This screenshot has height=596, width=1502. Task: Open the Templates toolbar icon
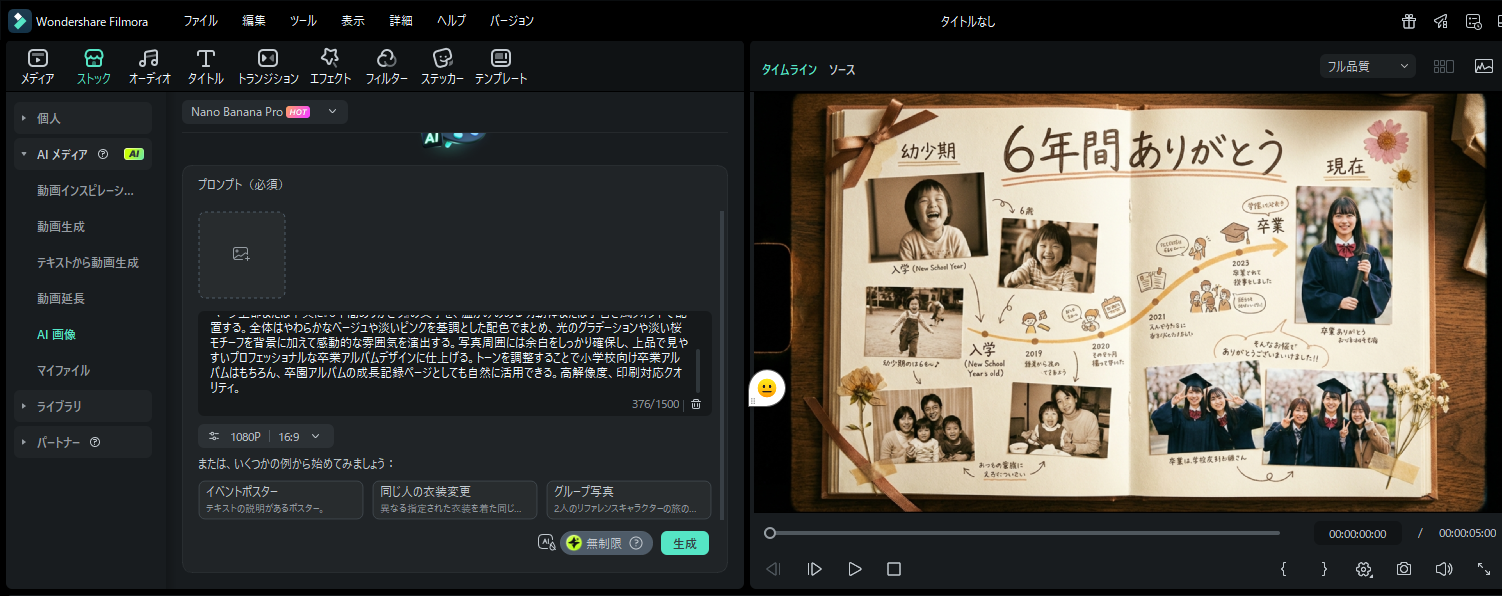click(x=500, y=66)
